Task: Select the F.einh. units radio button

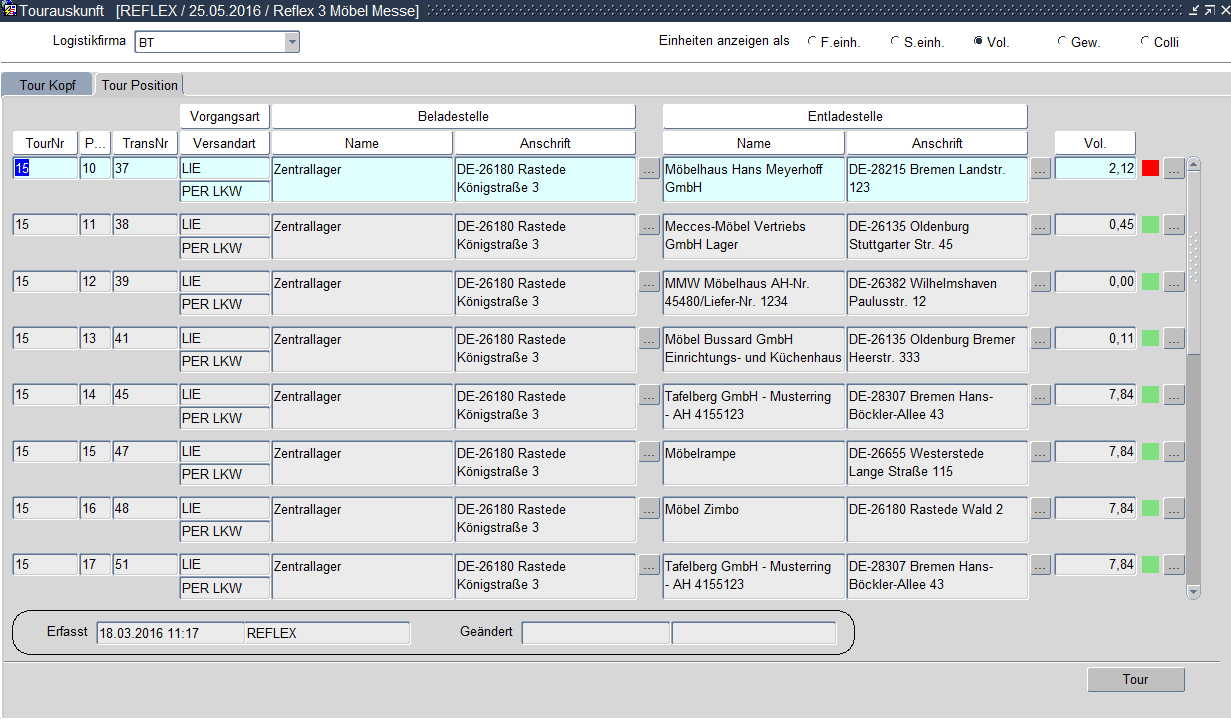Action: coord(812,42)
